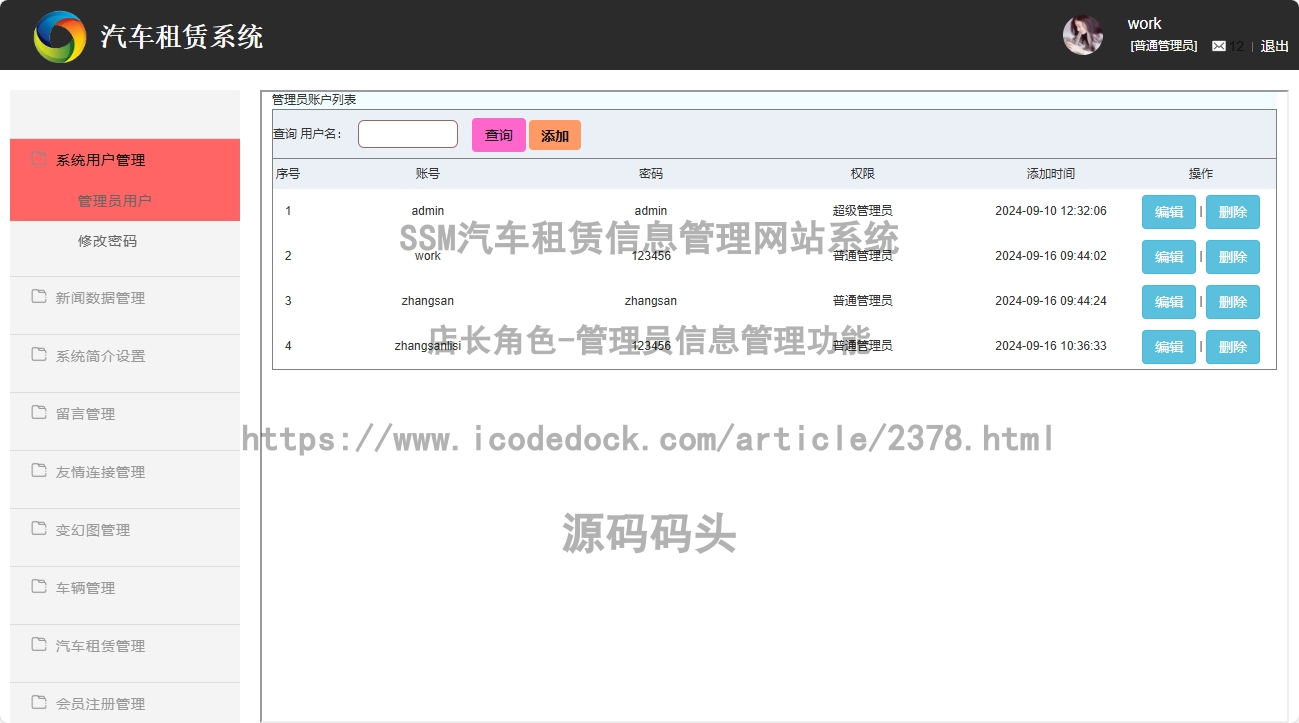Click the 添加时间 column header
1299x723 pixels.
coord(1051,174)
